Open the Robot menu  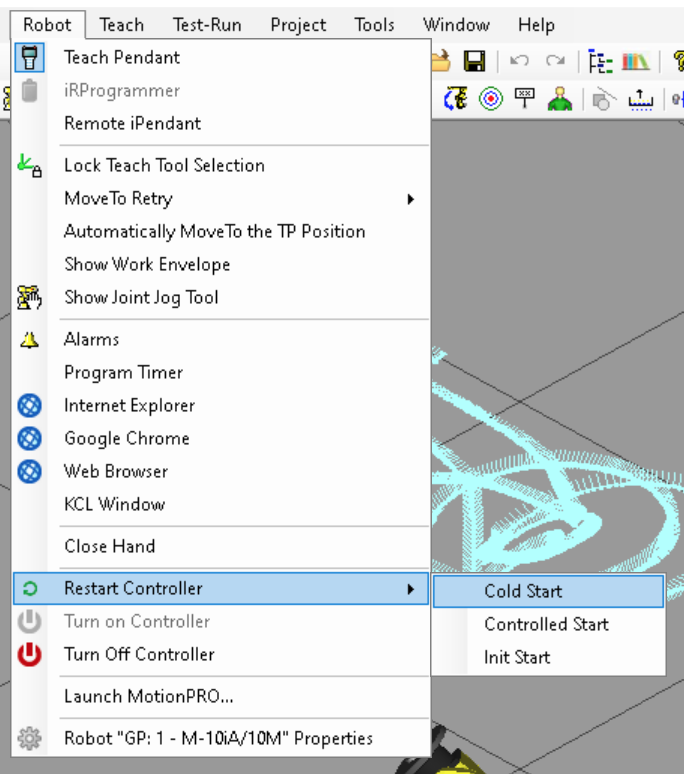(x=47, y=25)
